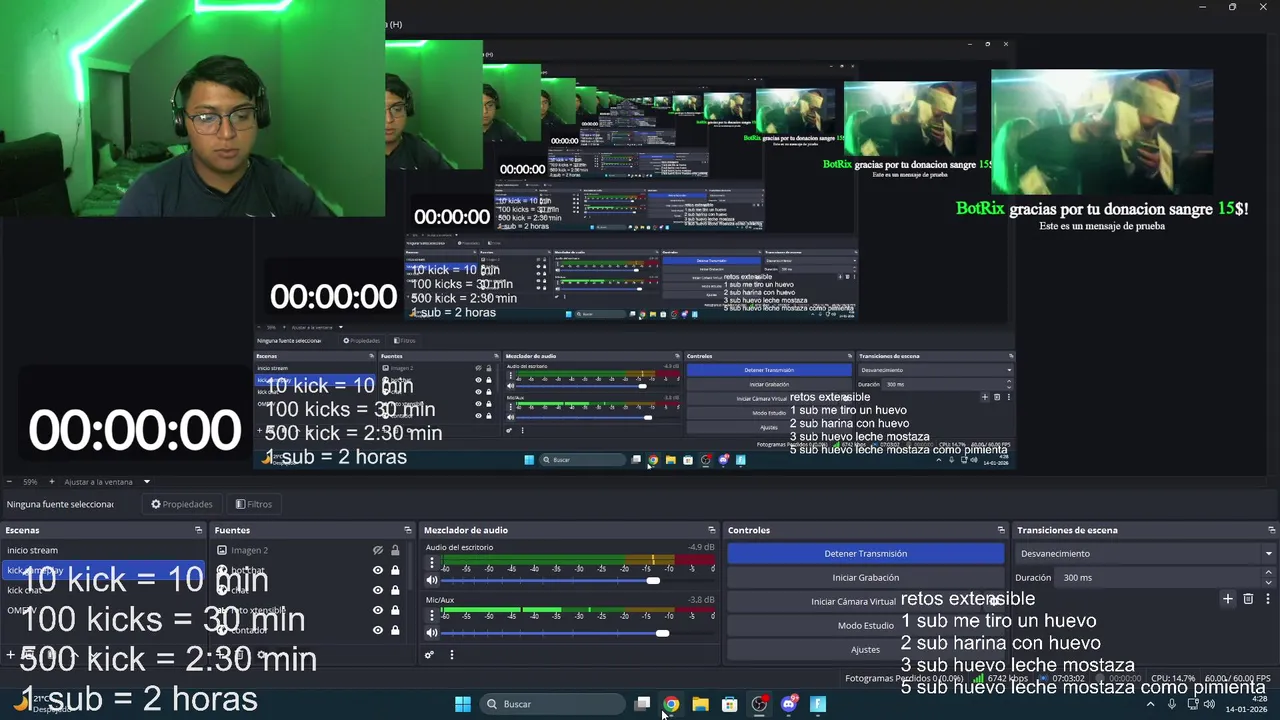Undock the Transiciones de escena panel

(1271, 530)
